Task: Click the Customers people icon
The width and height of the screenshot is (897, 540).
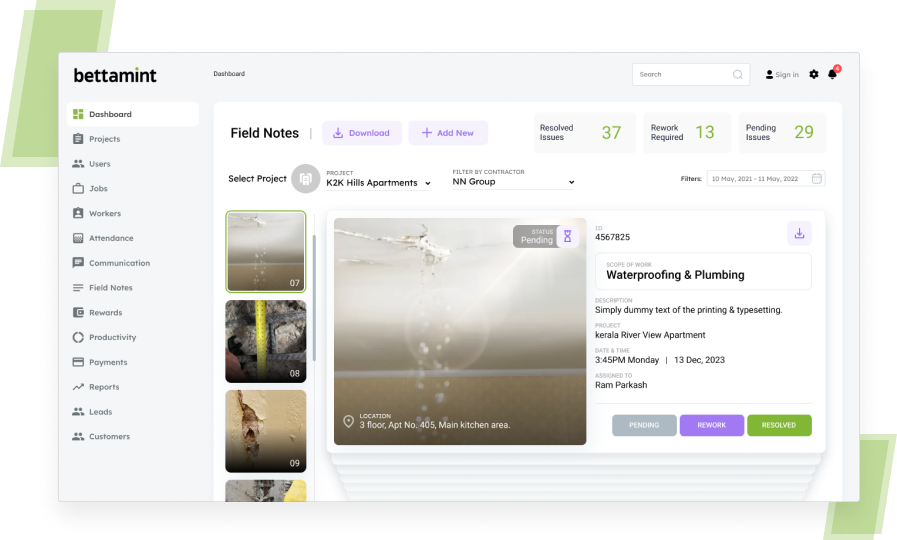Action: coord(78,436)
